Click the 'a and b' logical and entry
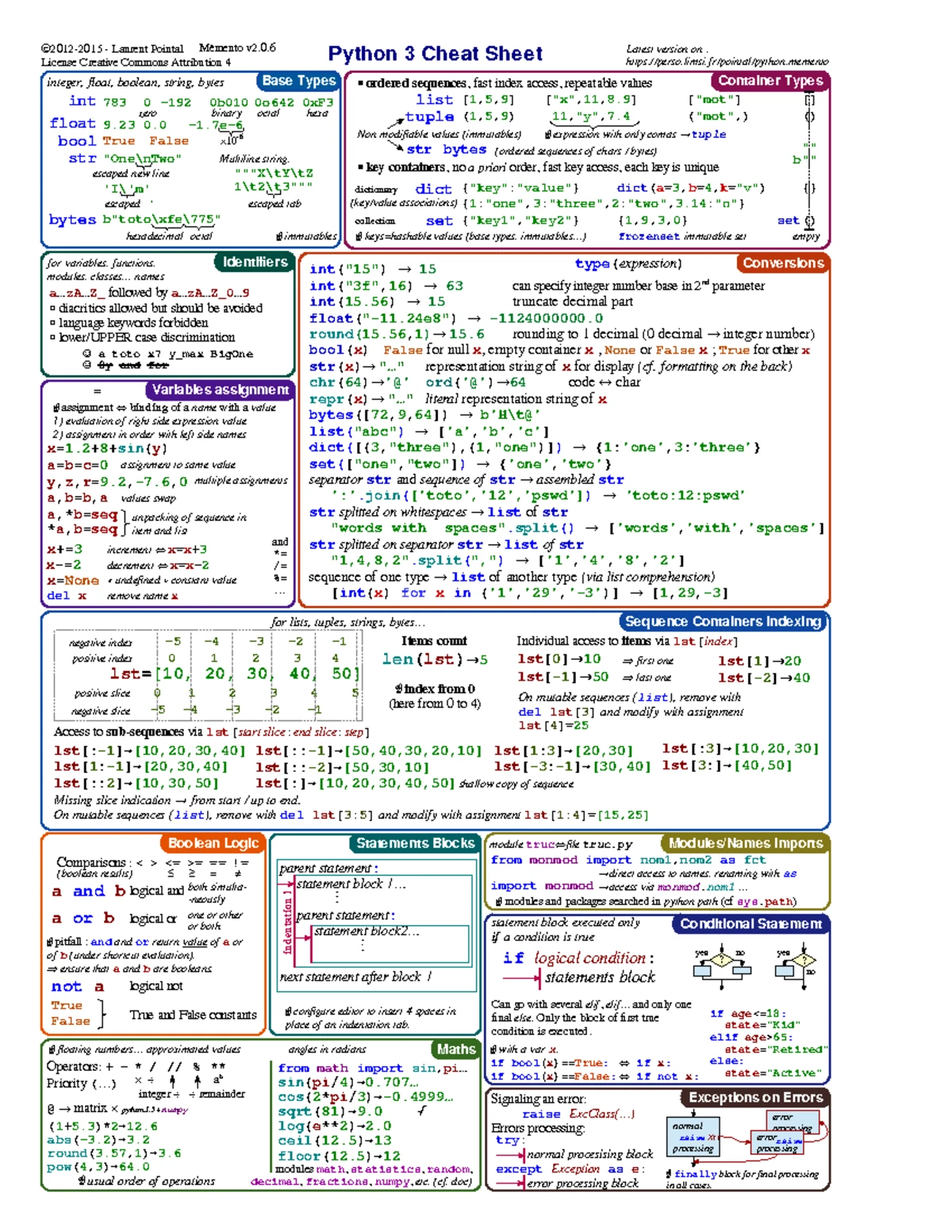 [88, 891]
